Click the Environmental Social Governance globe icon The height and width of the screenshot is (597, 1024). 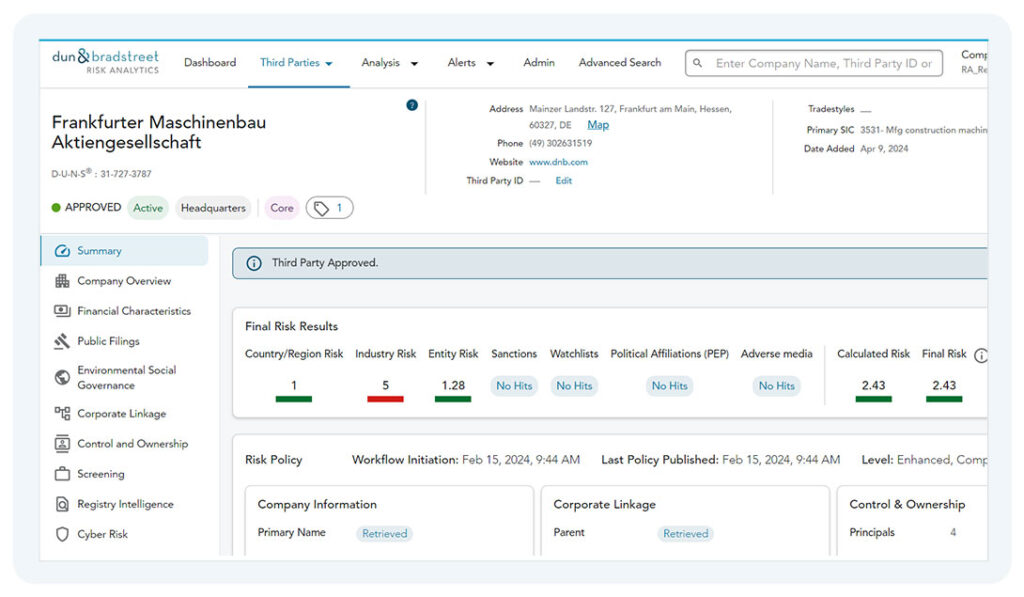[x=62, y=378]
